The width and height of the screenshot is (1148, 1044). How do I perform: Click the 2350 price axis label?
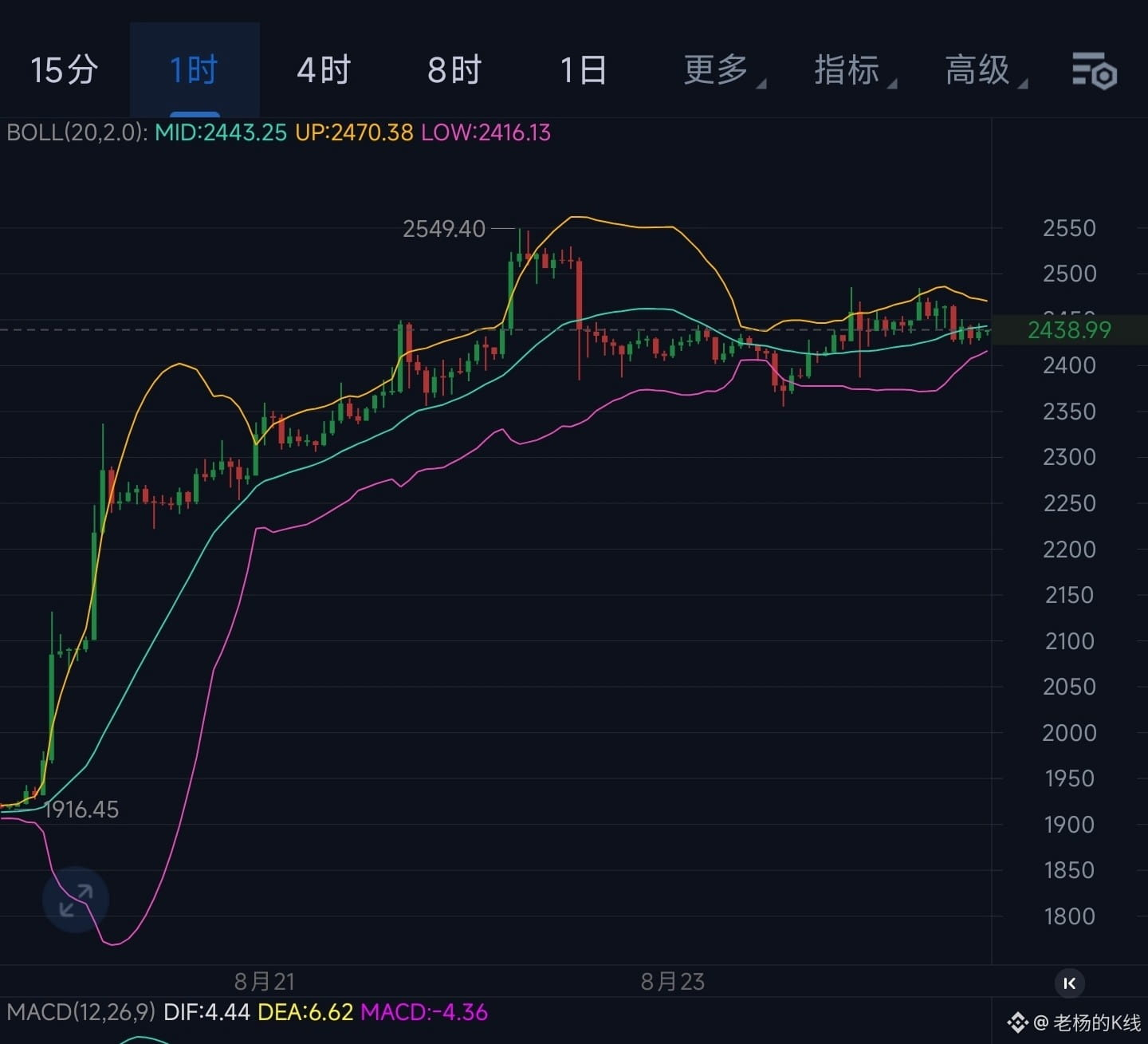1069,412
